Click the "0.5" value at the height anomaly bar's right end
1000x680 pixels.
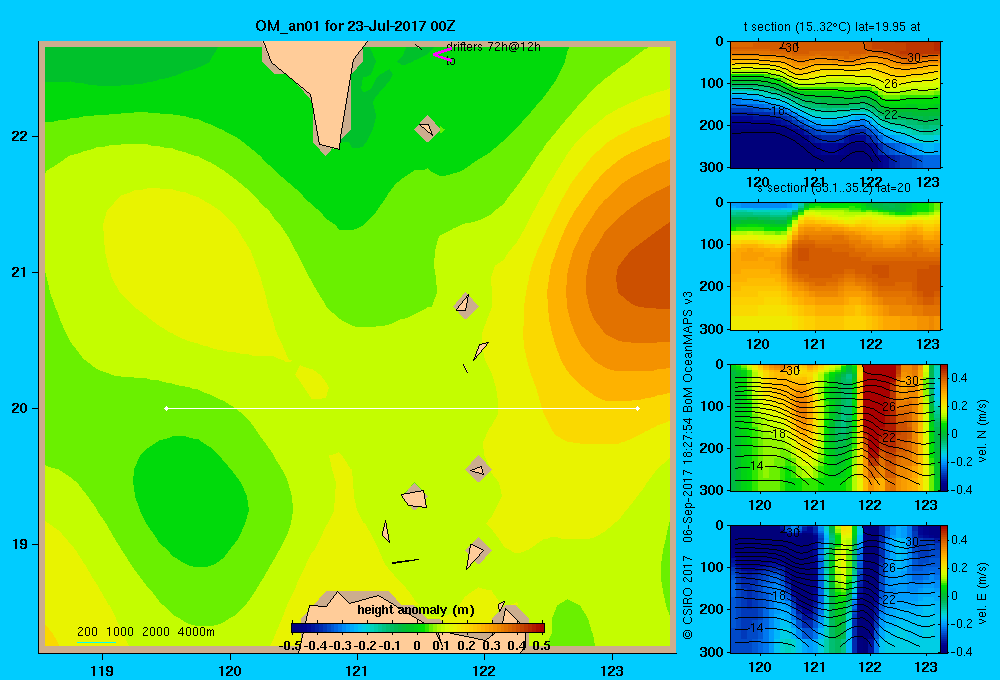pyautogui.click(x=541, y=646)
